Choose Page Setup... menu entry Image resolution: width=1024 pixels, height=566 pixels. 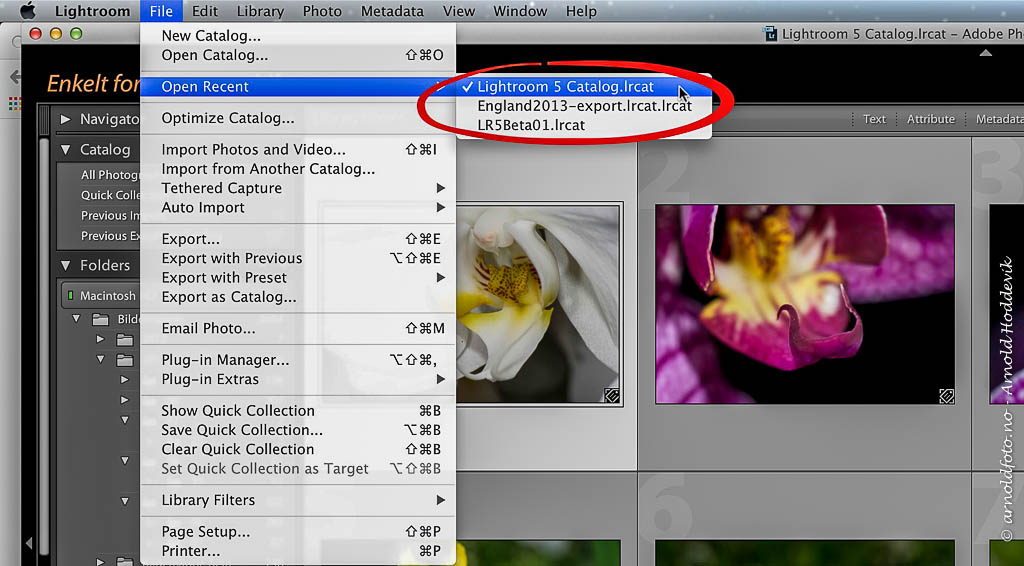click(x=298, y=531)
